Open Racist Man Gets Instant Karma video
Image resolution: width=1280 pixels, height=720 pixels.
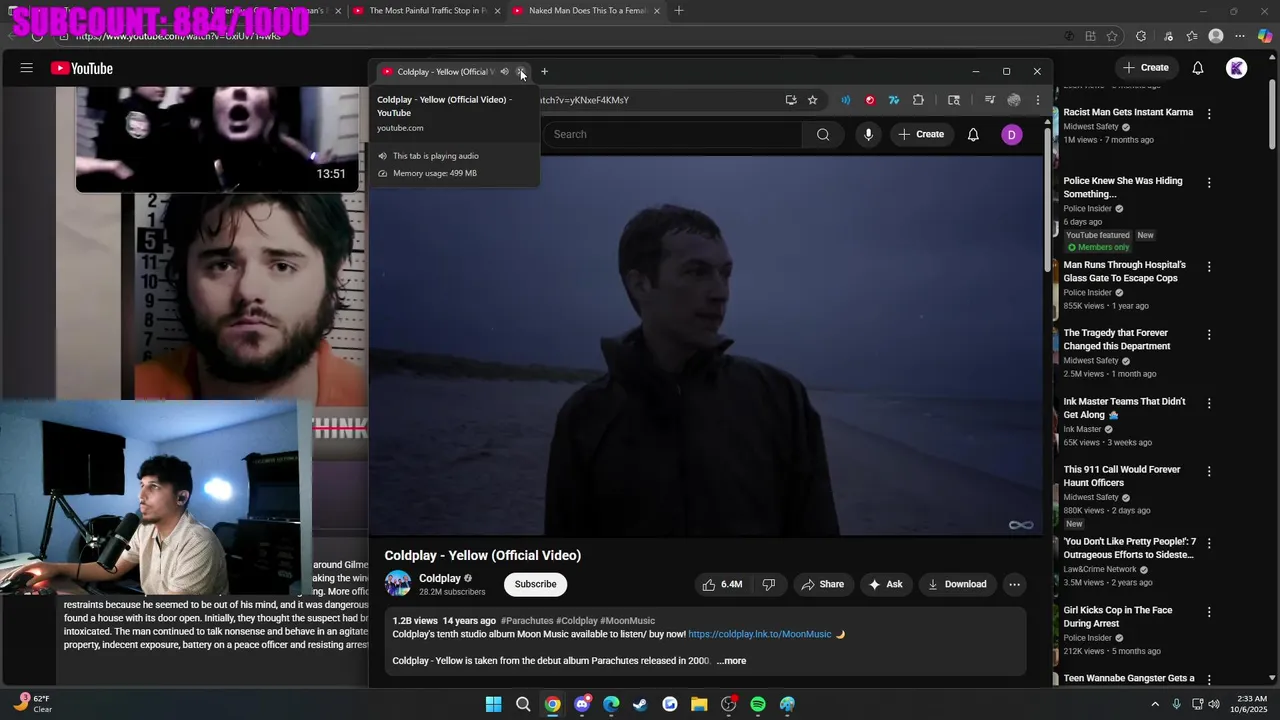[1128, 112]
